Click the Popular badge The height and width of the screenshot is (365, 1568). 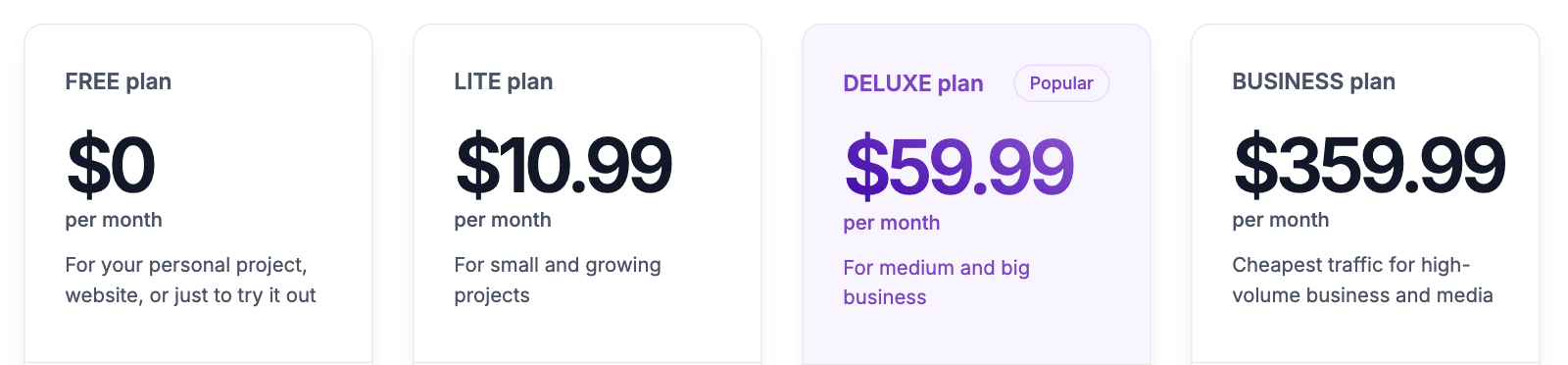(x=1061, y=83)
